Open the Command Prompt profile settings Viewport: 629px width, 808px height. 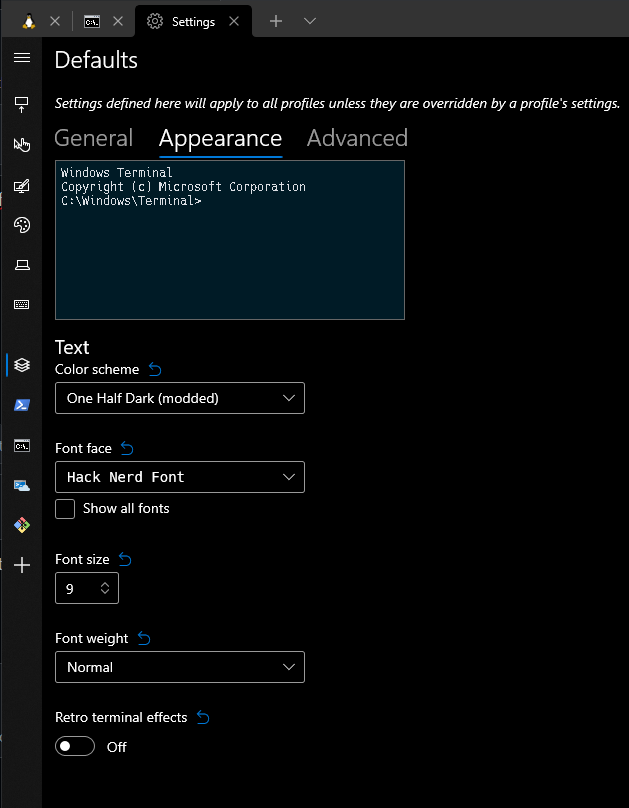pos(21,445)
